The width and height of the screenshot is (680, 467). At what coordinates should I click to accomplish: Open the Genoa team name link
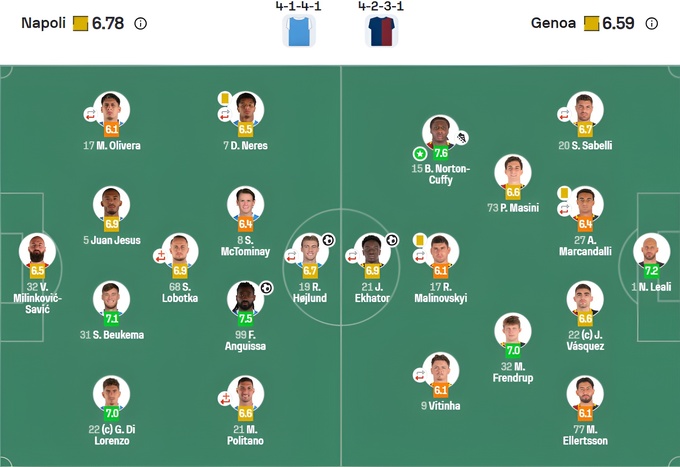coord(556,22)
